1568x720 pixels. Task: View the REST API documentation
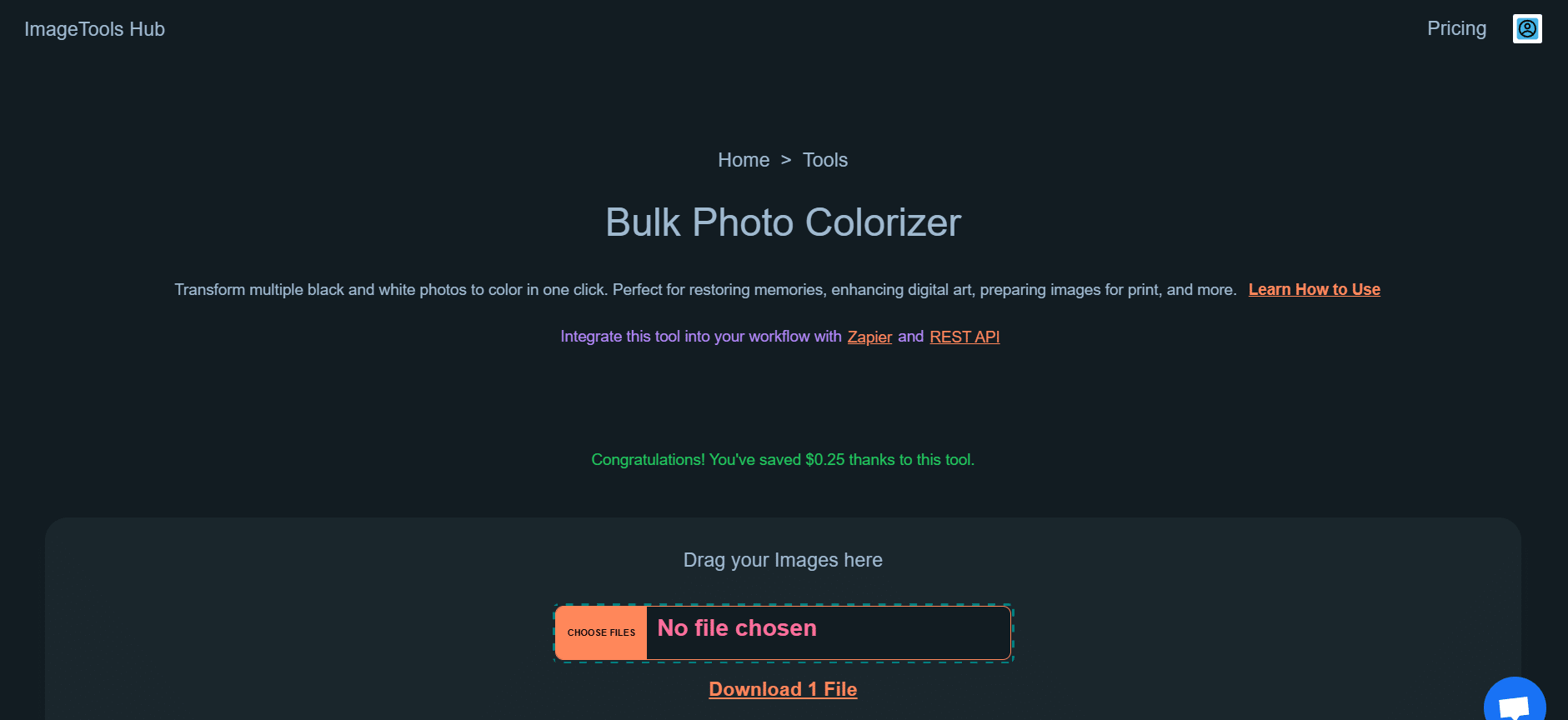pos(964,337)
